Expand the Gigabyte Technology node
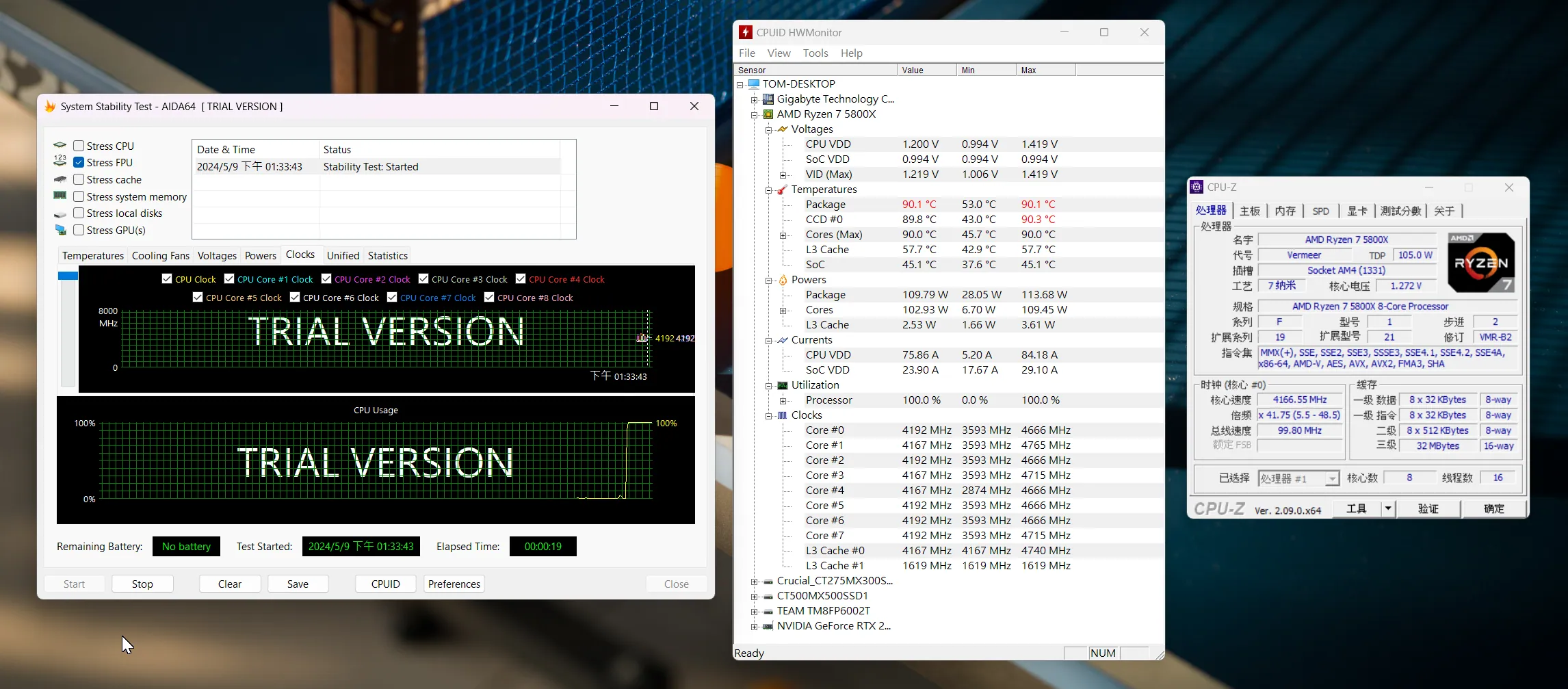Screen dimensions: 1568x689 click(x=754, y=99)
